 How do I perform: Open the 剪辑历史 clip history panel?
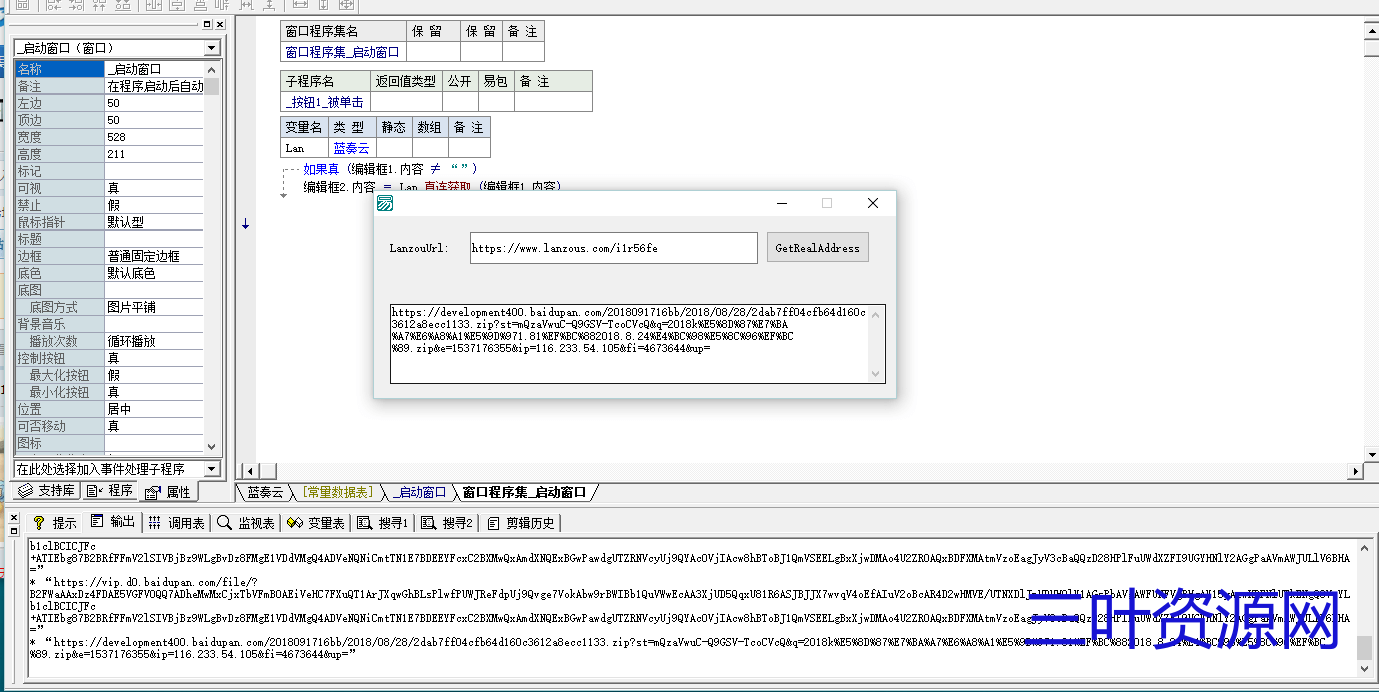pos(521,521)
